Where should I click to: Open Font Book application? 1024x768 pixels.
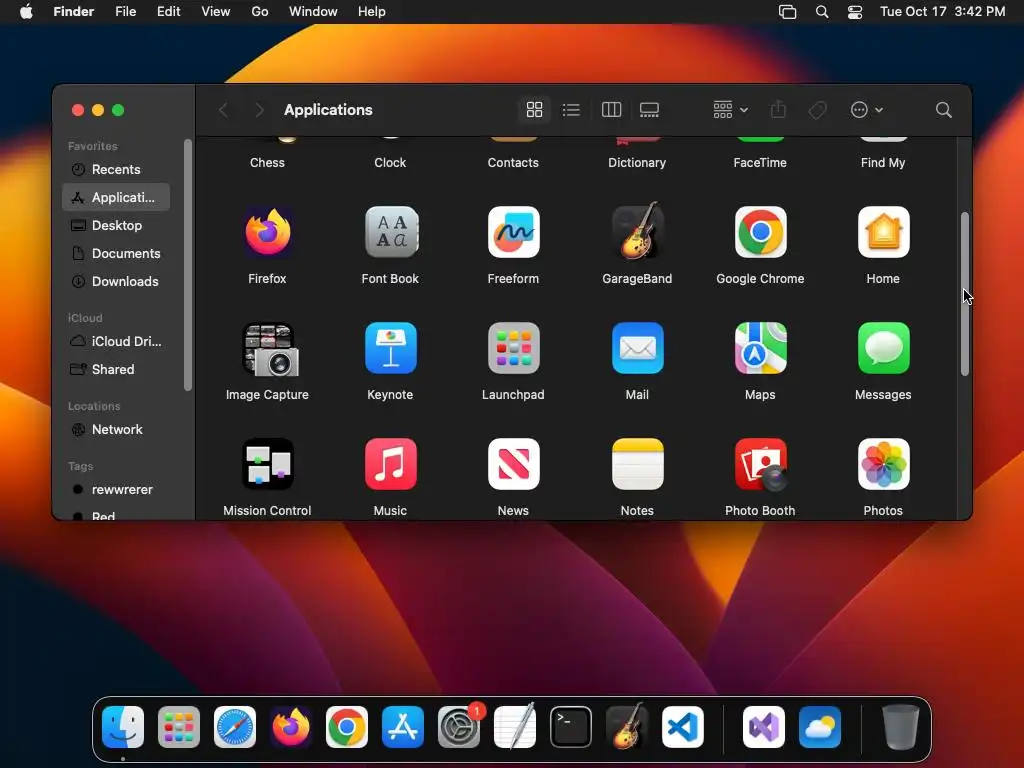[x=391, y=232]
